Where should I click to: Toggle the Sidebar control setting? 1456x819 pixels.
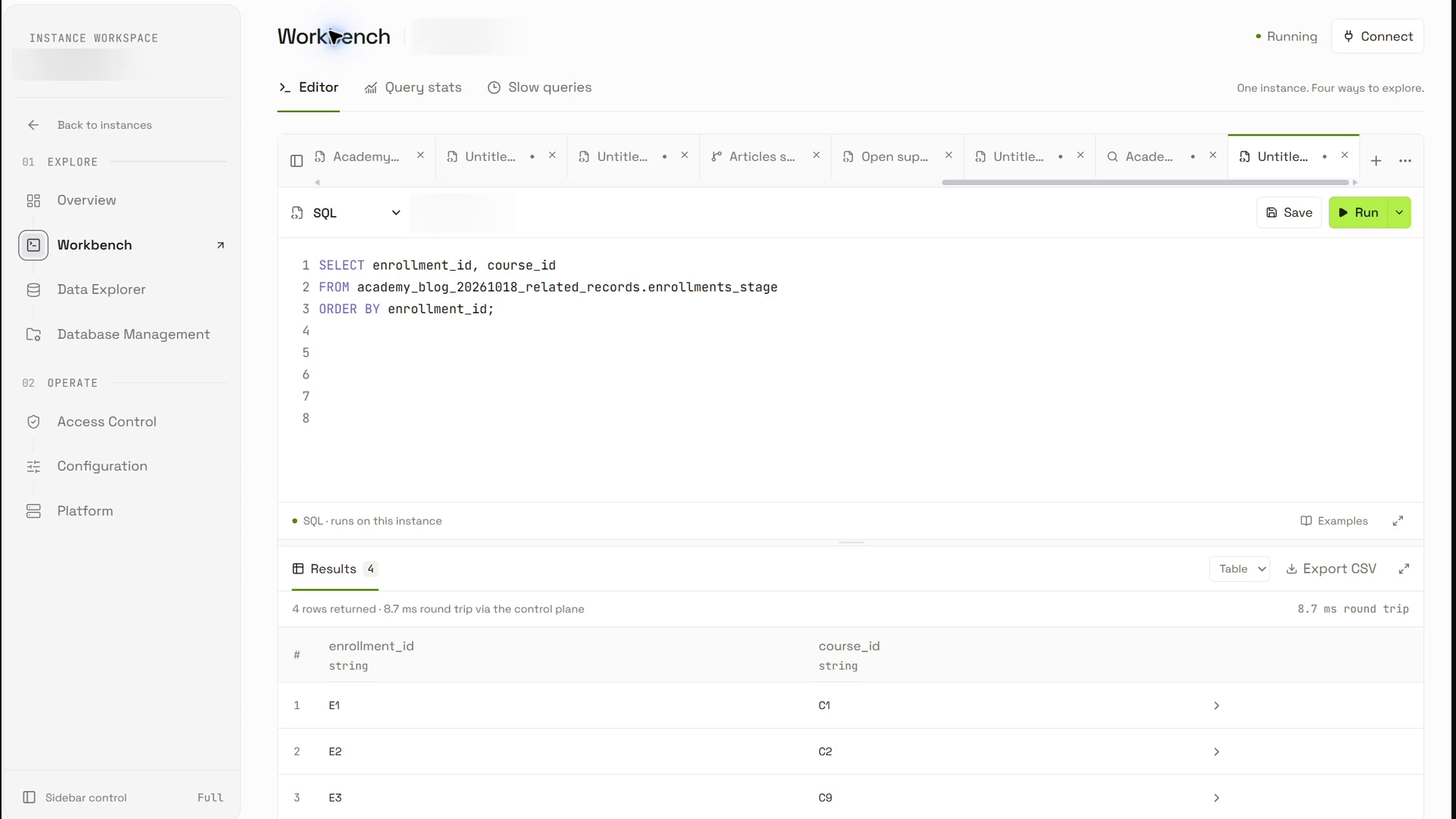coord(121,798)
